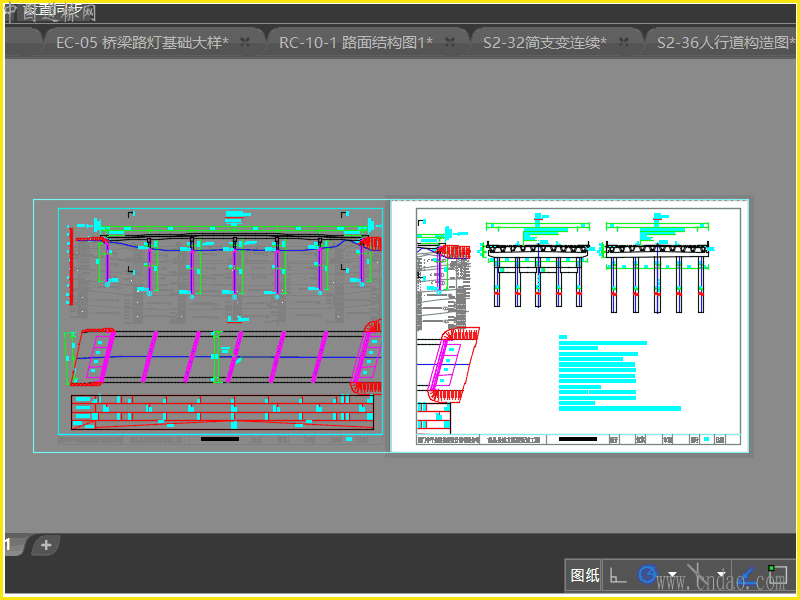
Task: Toggle Isometric drafting icon
Action: tap(698, 575)
